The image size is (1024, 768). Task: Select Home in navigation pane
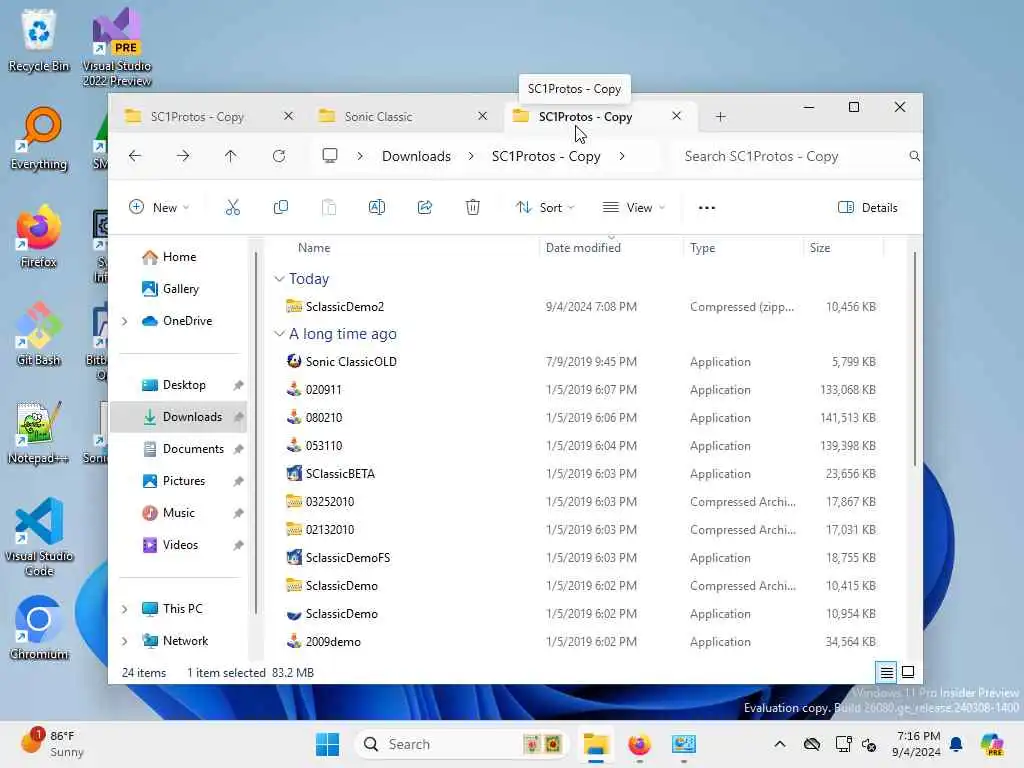179,257
